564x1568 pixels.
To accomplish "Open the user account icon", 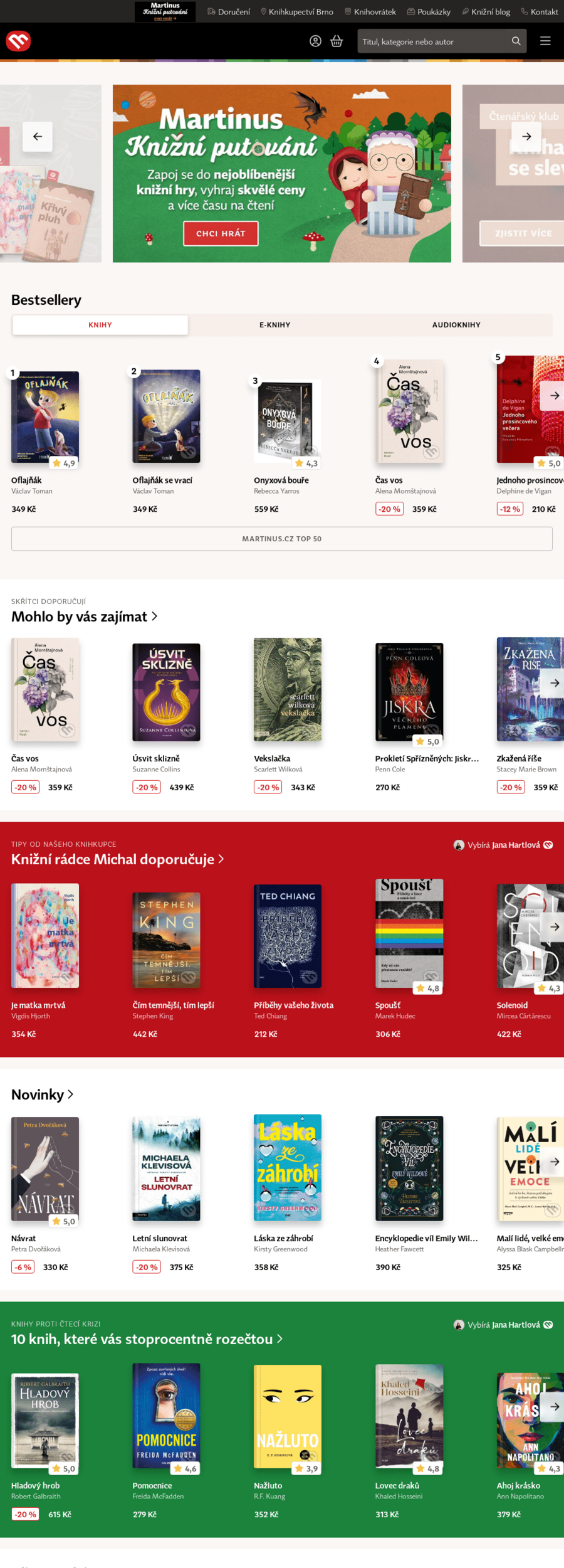I will click(x=316, y=41).
